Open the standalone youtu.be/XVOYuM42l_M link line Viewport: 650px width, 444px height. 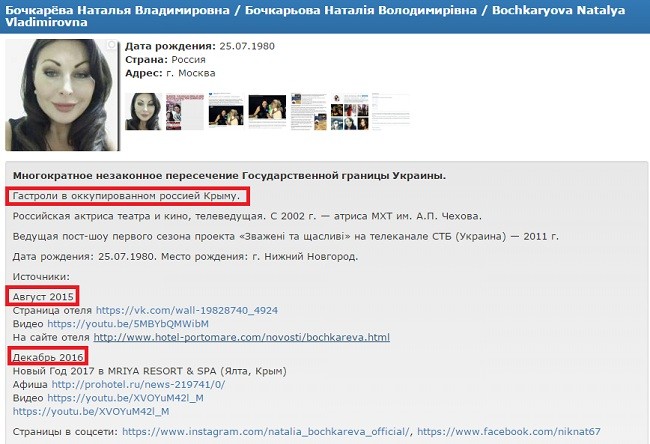click(x=91, y=412)
